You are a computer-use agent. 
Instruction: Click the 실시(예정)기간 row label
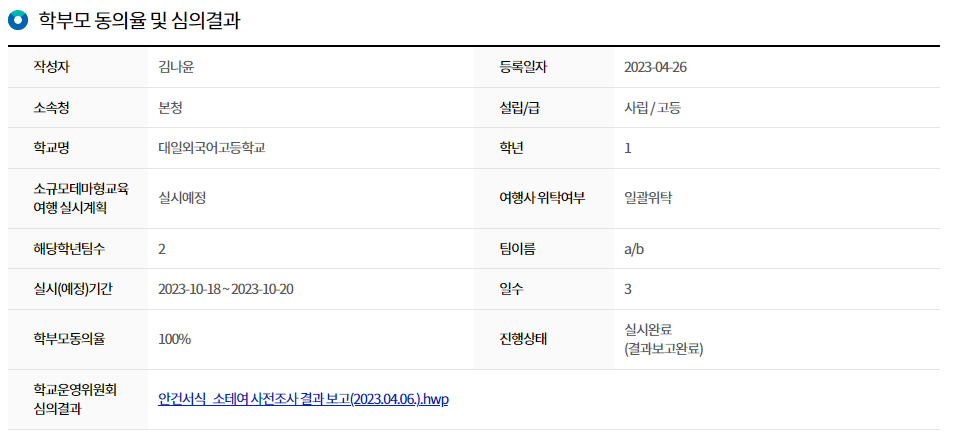[73, 289]
